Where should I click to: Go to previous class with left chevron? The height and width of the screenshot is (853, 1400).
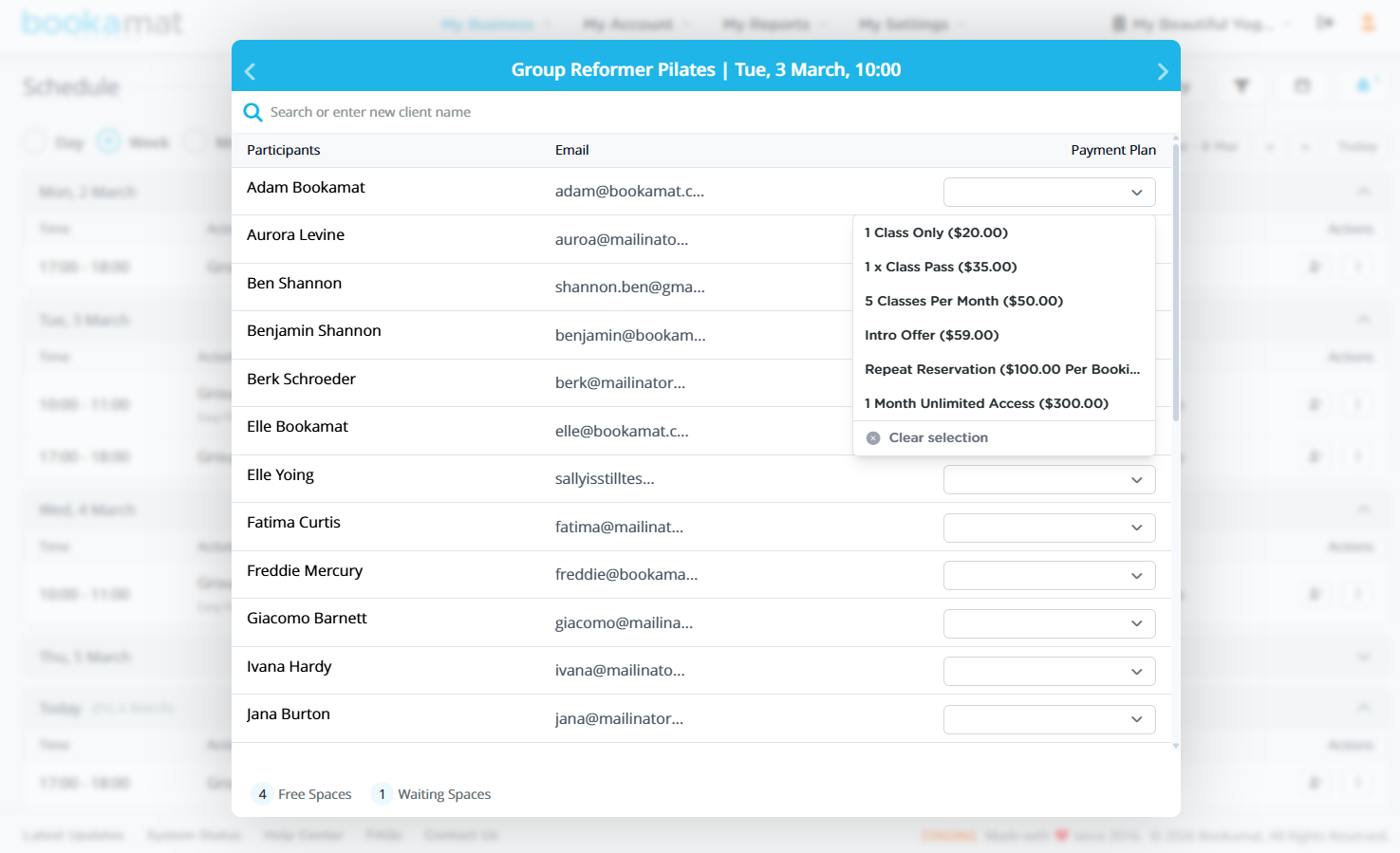point(251,71)
